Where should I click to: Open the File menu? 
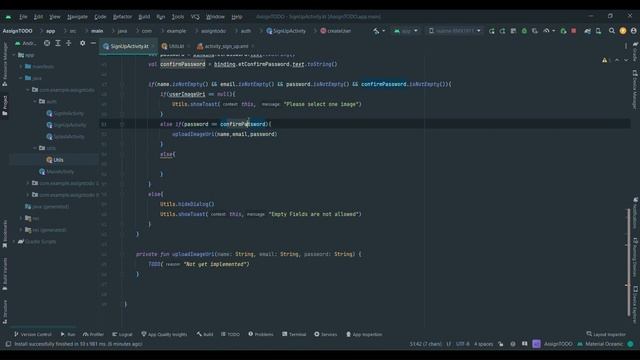click(23, 17)
